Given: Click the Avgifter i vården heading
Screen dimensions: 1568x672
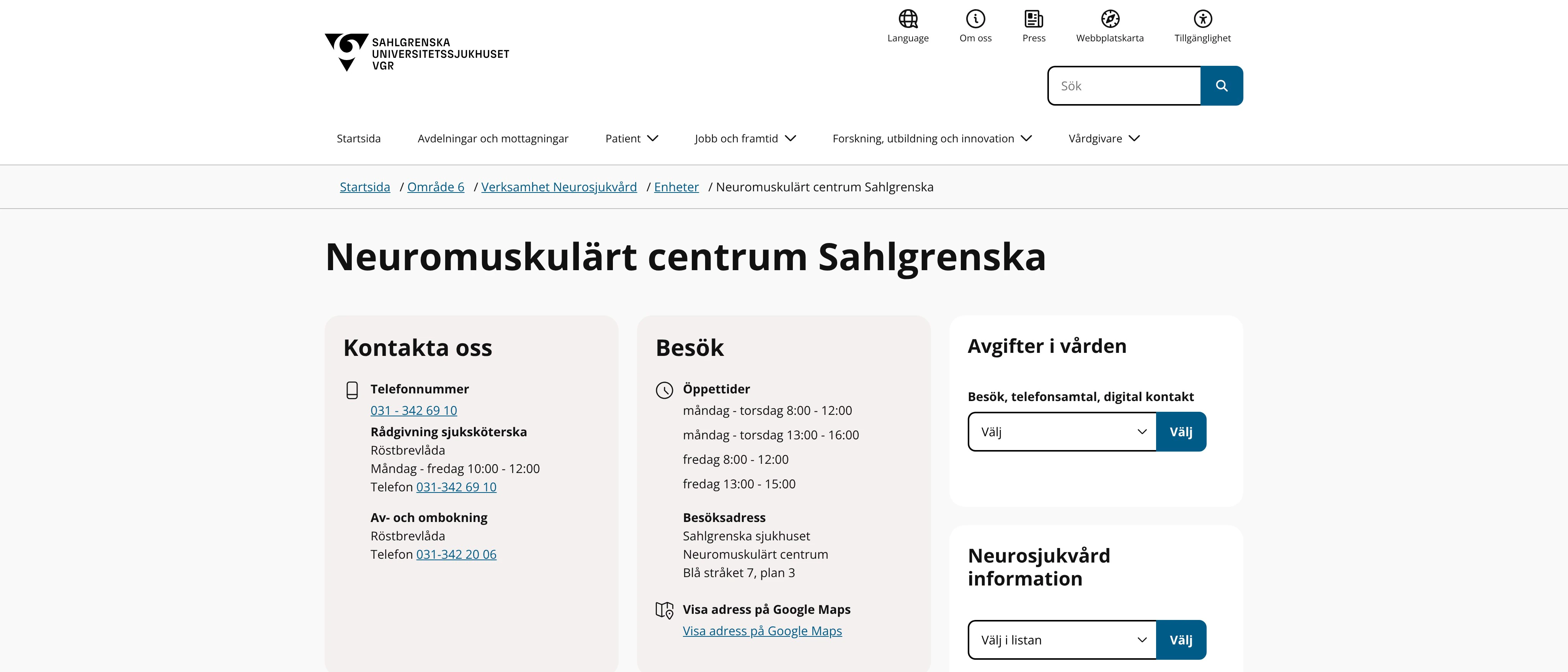Looking at the screenshot, I should coord(1047,346).
